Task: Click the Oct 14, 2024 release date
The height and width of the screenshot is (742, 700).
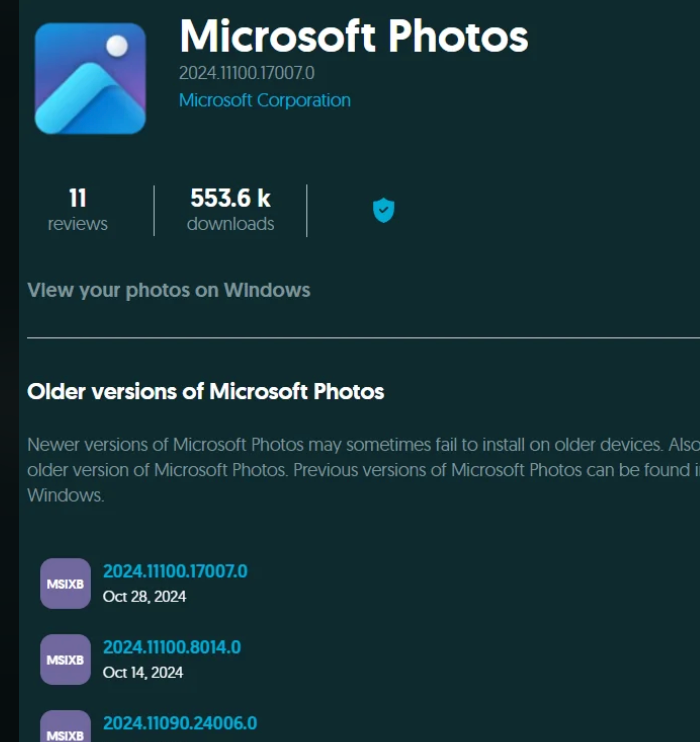Action: [143, 673]
